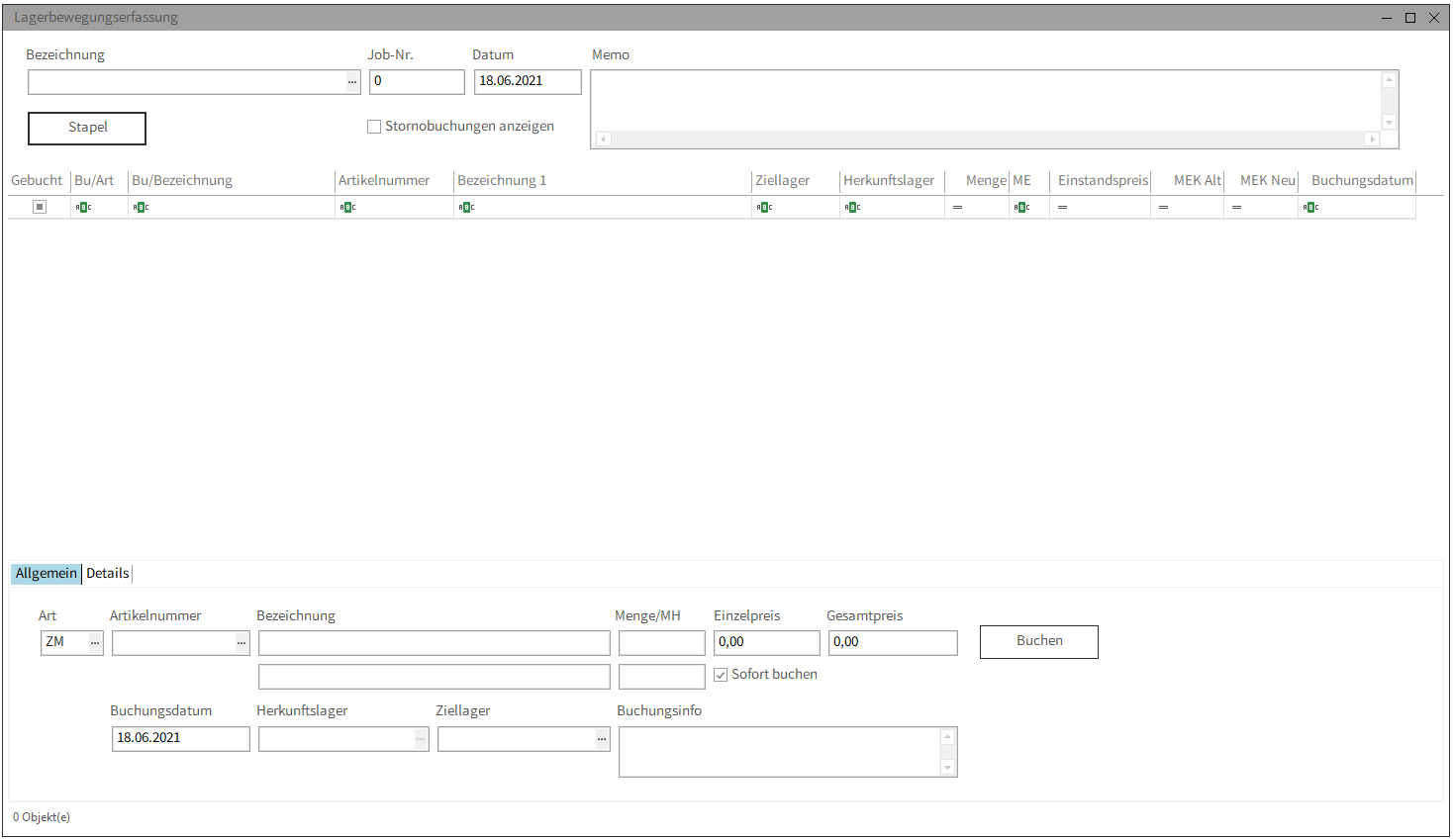This screenshot has width=1453, height=840.
Task: Sort by the MEK Alt column header
Action: [x=1188, y=181]
